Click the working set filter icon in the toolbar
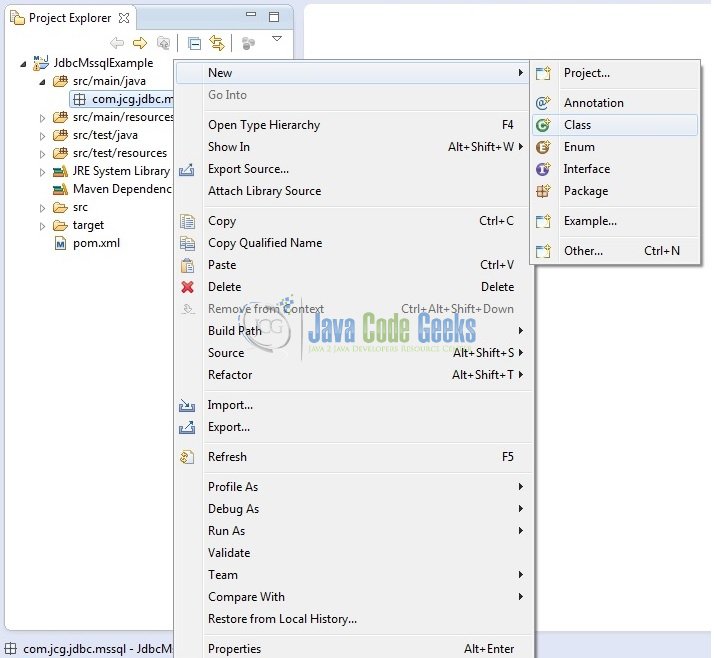This screenshot has height=658, width=714. click(x=248, y=44)
